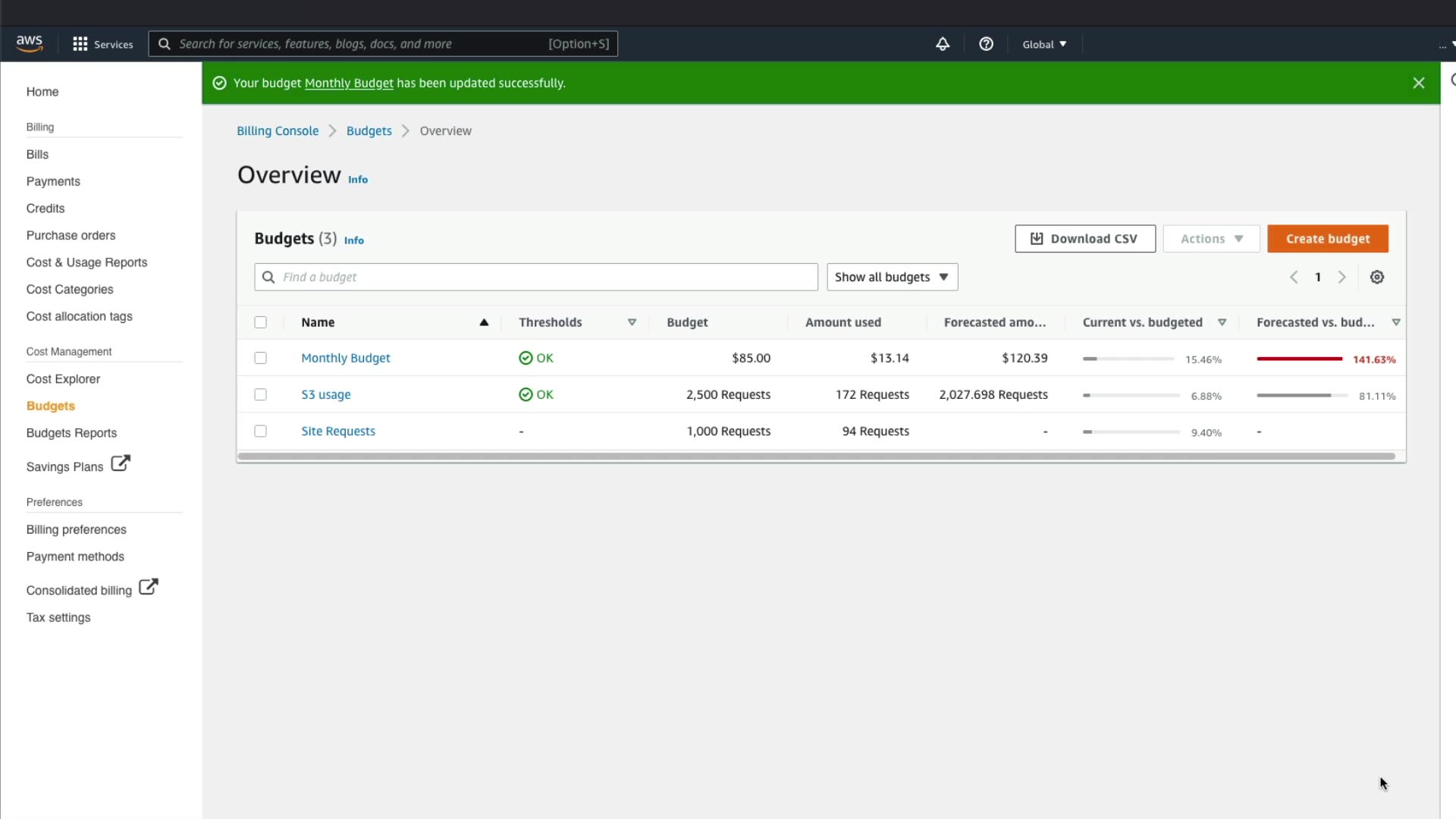Screen dimensions: 1456x819
Task: Open the Site Requests budget link
Action: (338, 431)
